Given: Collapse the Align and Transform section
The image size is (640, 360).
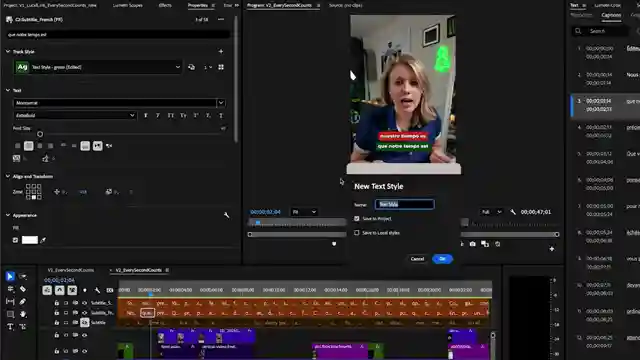Looking at the screenshot, I should [x=8, y=176].
